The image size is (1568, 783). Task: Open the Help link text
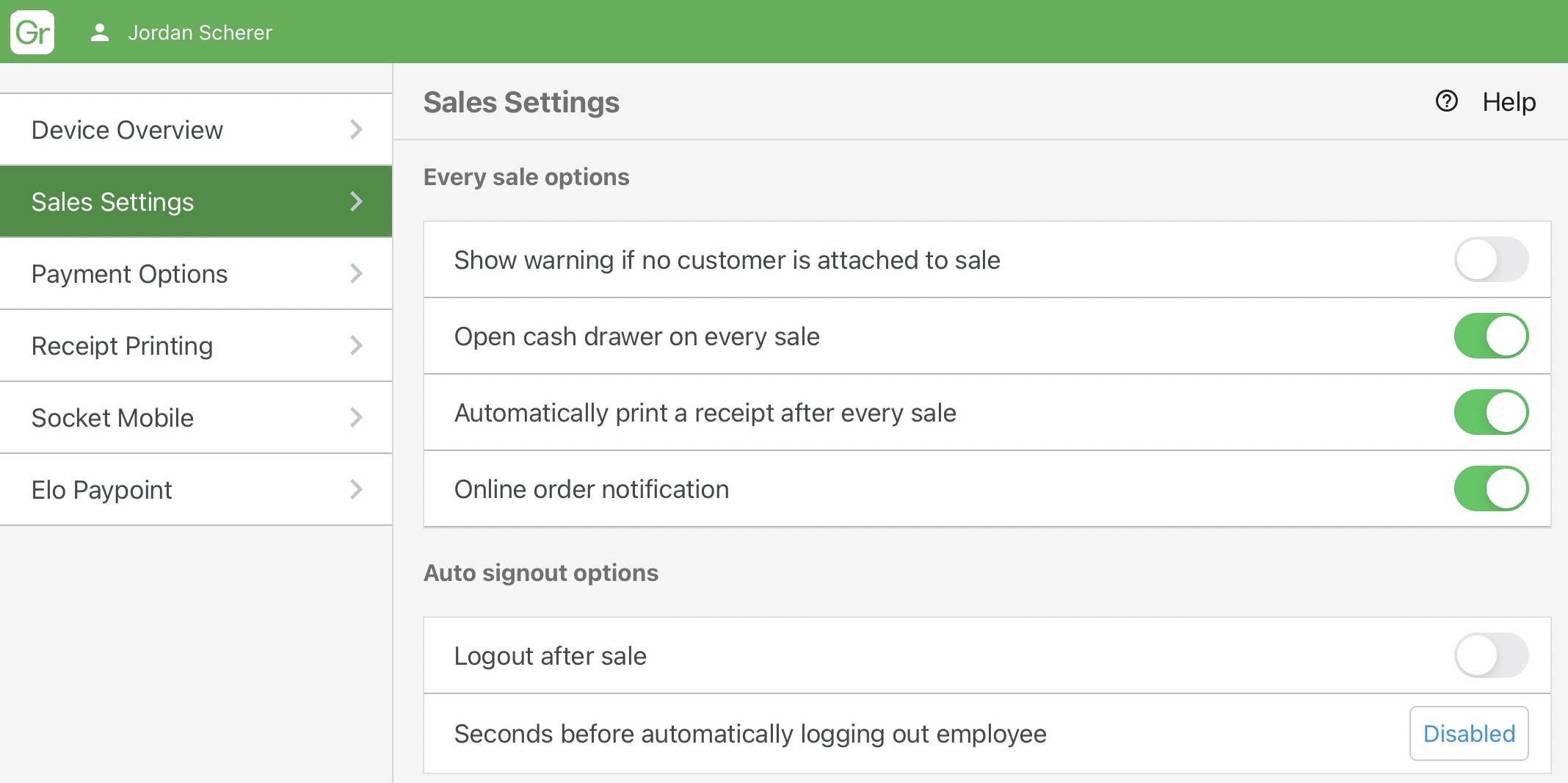pyautogui.click(x=1509, y=102)
